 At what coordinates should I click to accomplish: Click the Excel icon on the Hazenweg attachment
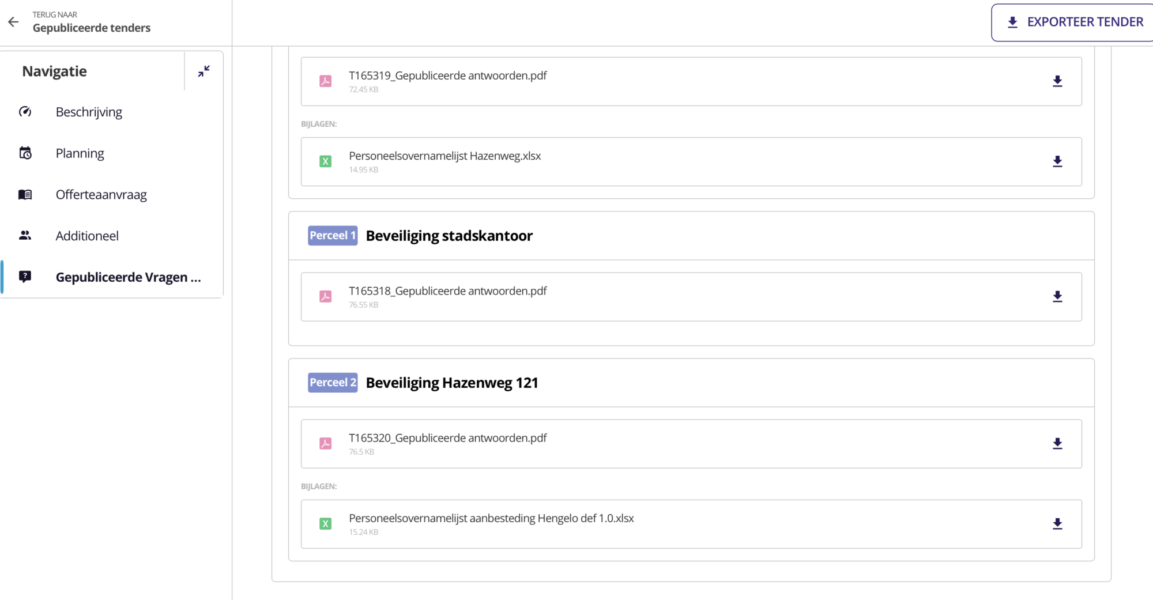click(325, 161)
